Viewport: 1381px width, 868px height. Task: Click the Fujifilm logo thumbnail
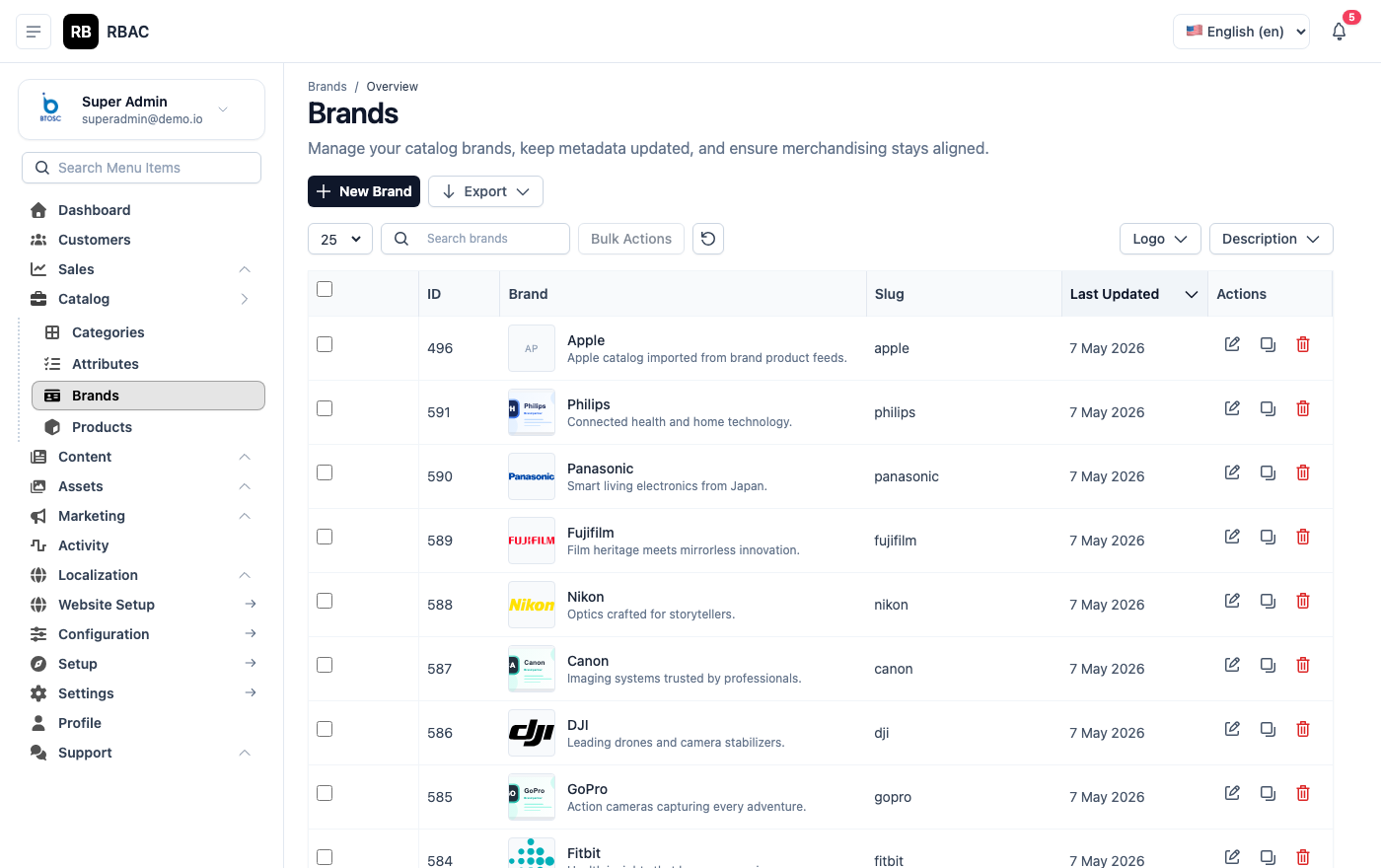coord(532,541)
